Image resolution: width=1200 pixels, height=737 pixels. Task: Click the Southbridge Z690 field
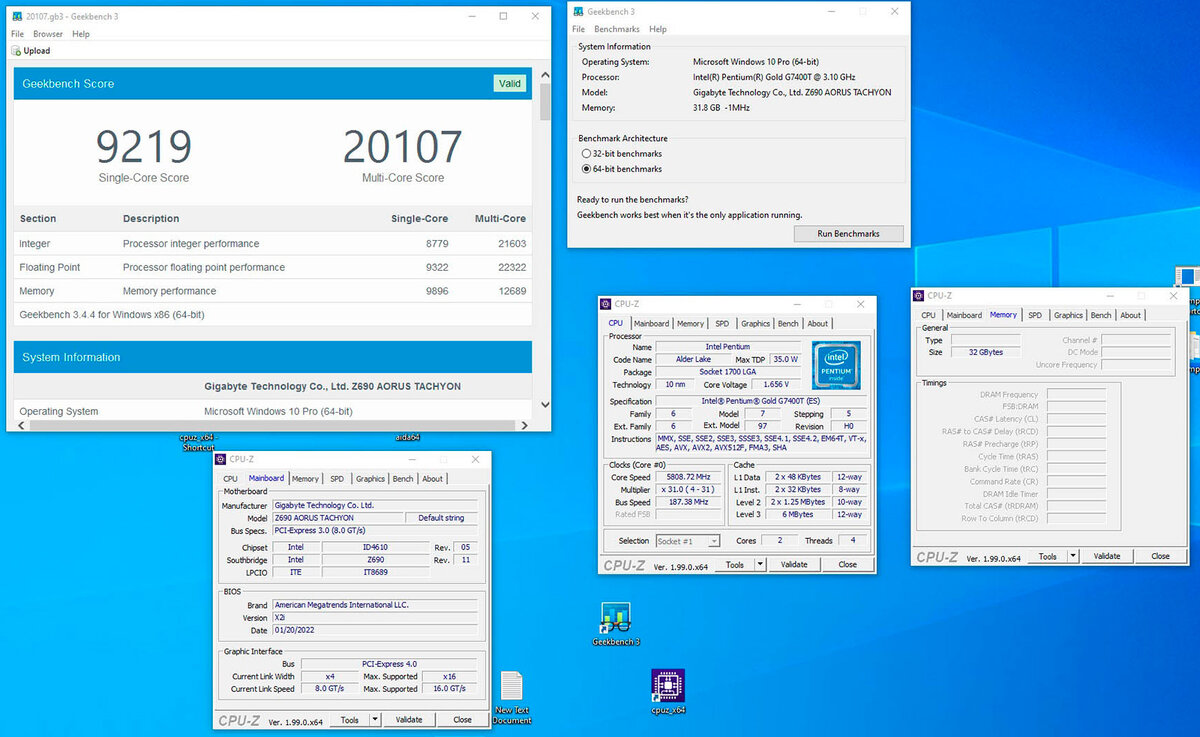(x=375, y=560)
